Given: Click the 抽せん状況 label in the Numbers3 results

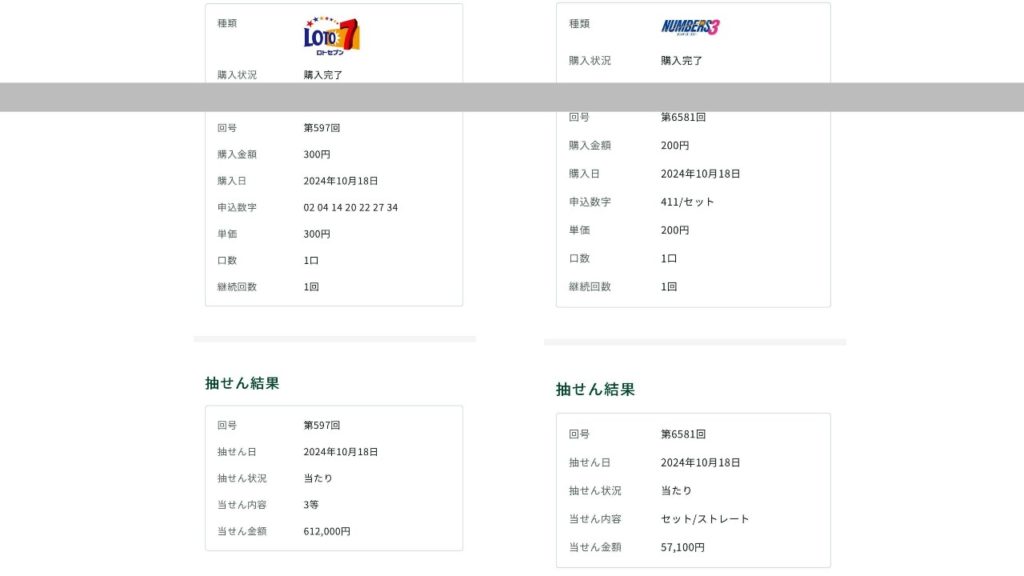Looking at the screenshot, I should click(x=594, y=491).
